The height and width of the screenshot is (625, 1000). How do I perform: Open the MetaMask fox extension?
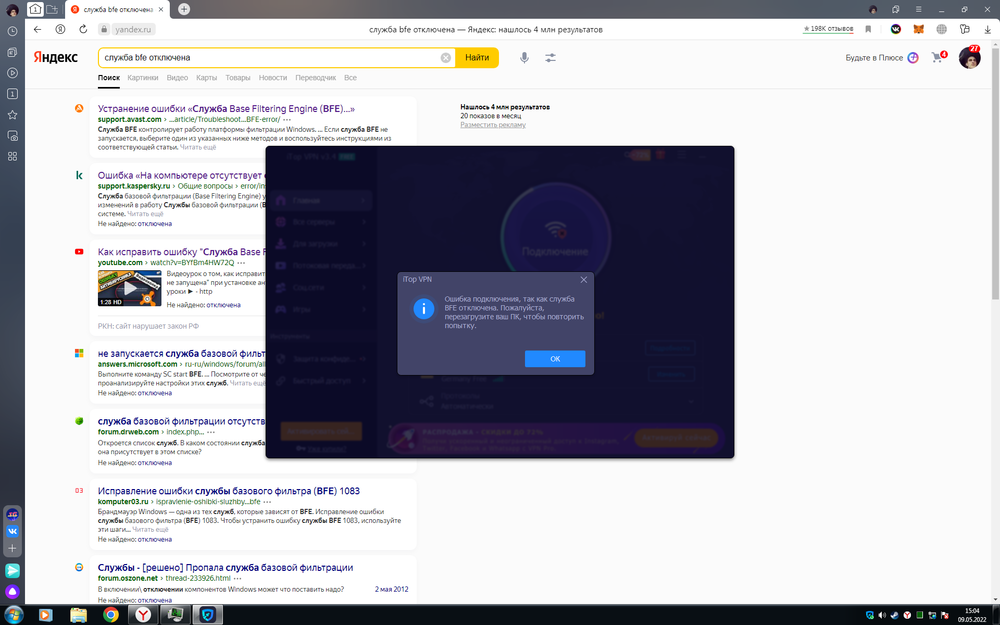click(918, 29)
